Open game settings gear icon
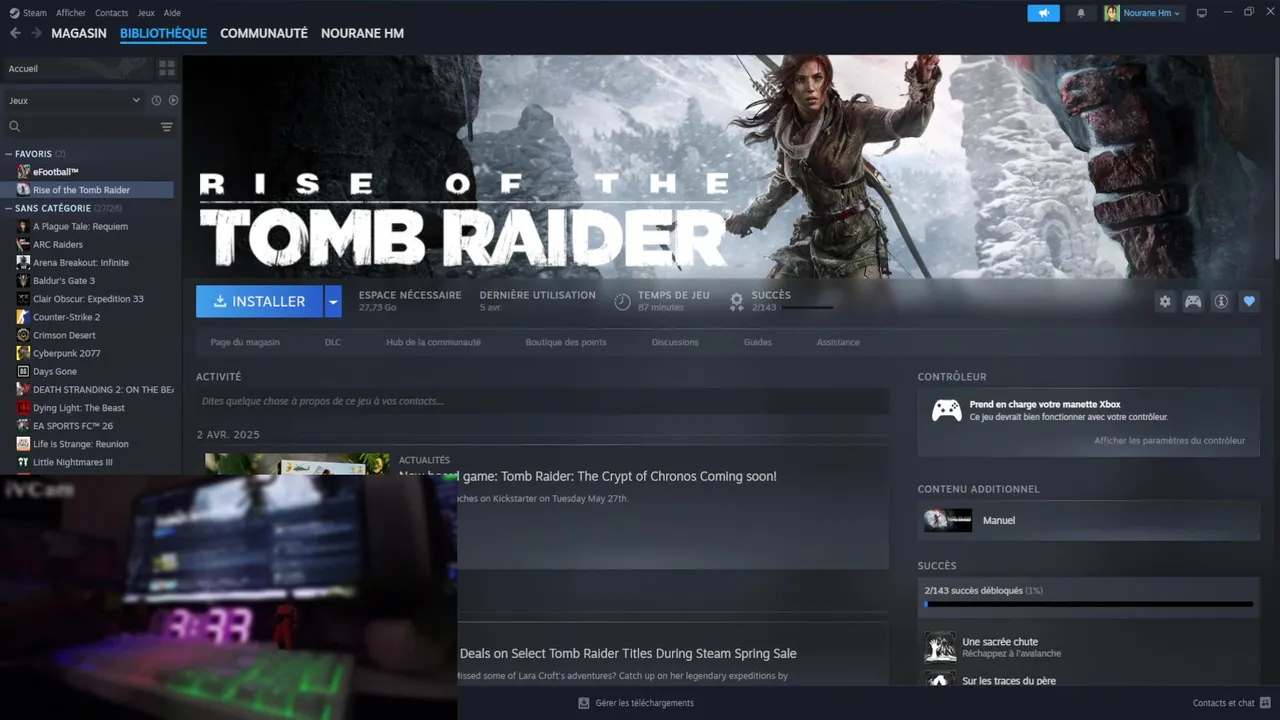Screen dimensions: 1280x720 click(1165, 301)
